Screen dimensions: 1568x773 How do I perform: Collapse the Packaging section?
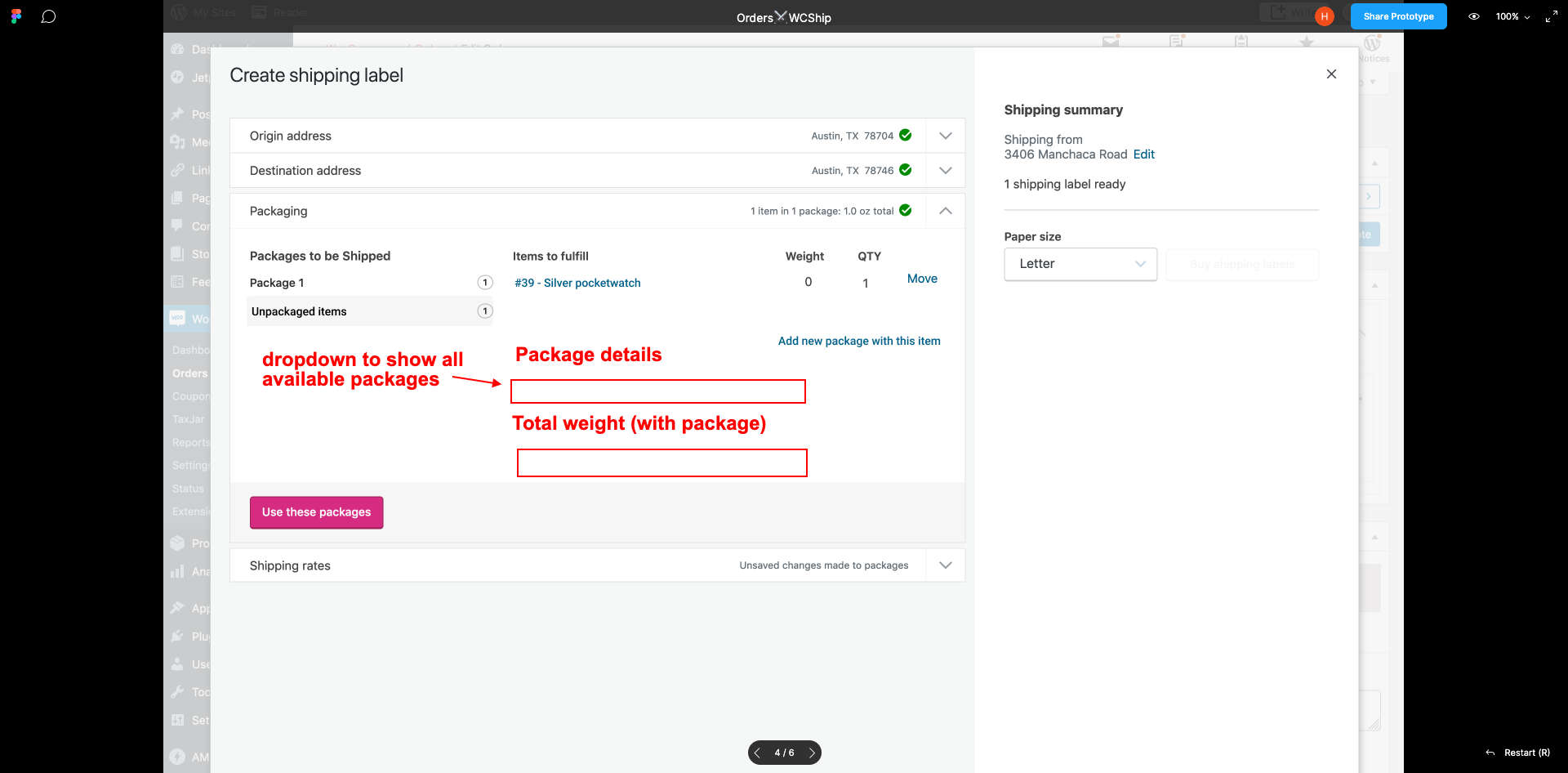coord(946,211)
